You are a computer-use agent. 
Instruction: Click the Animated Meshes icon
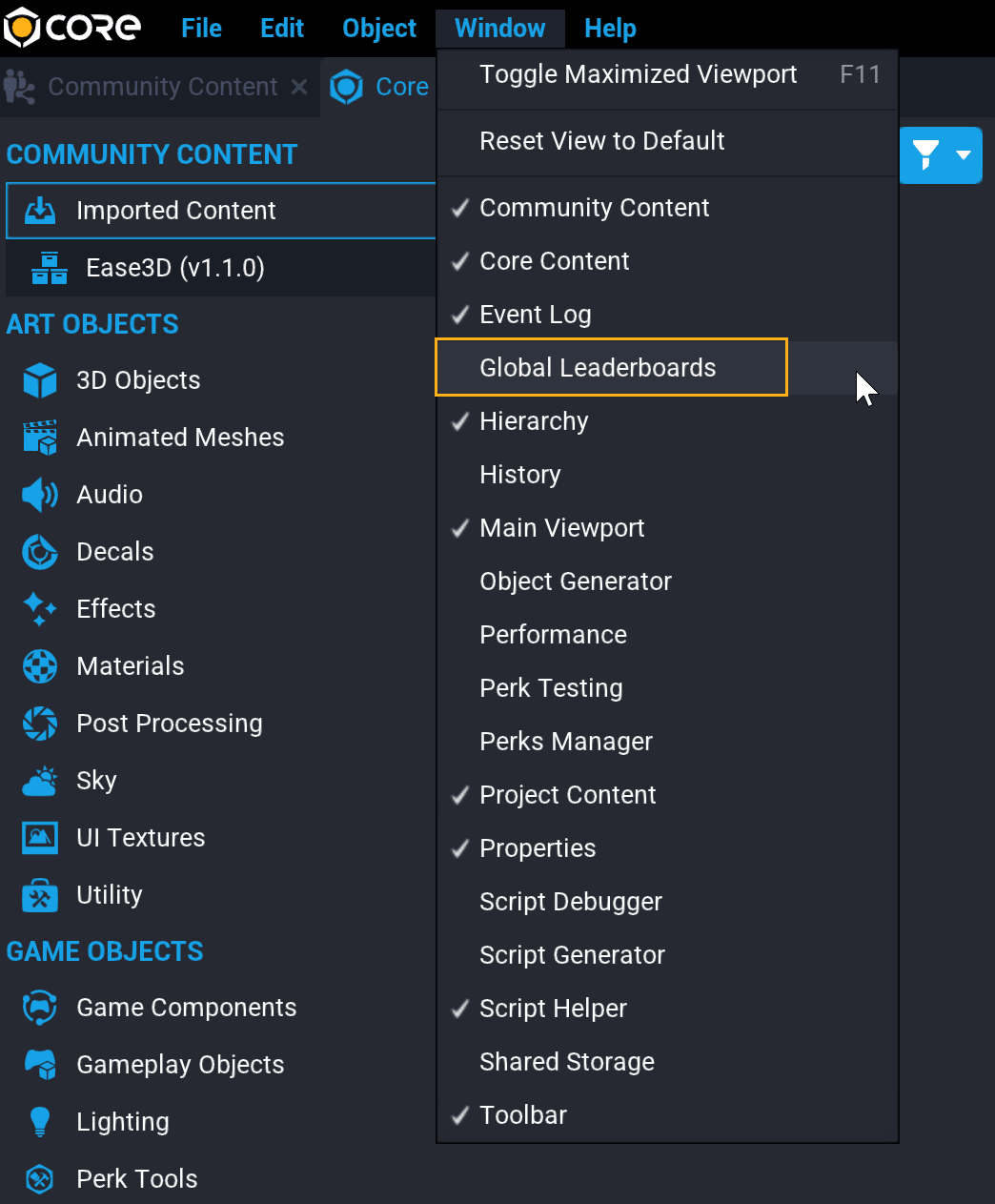click(39, 437)
